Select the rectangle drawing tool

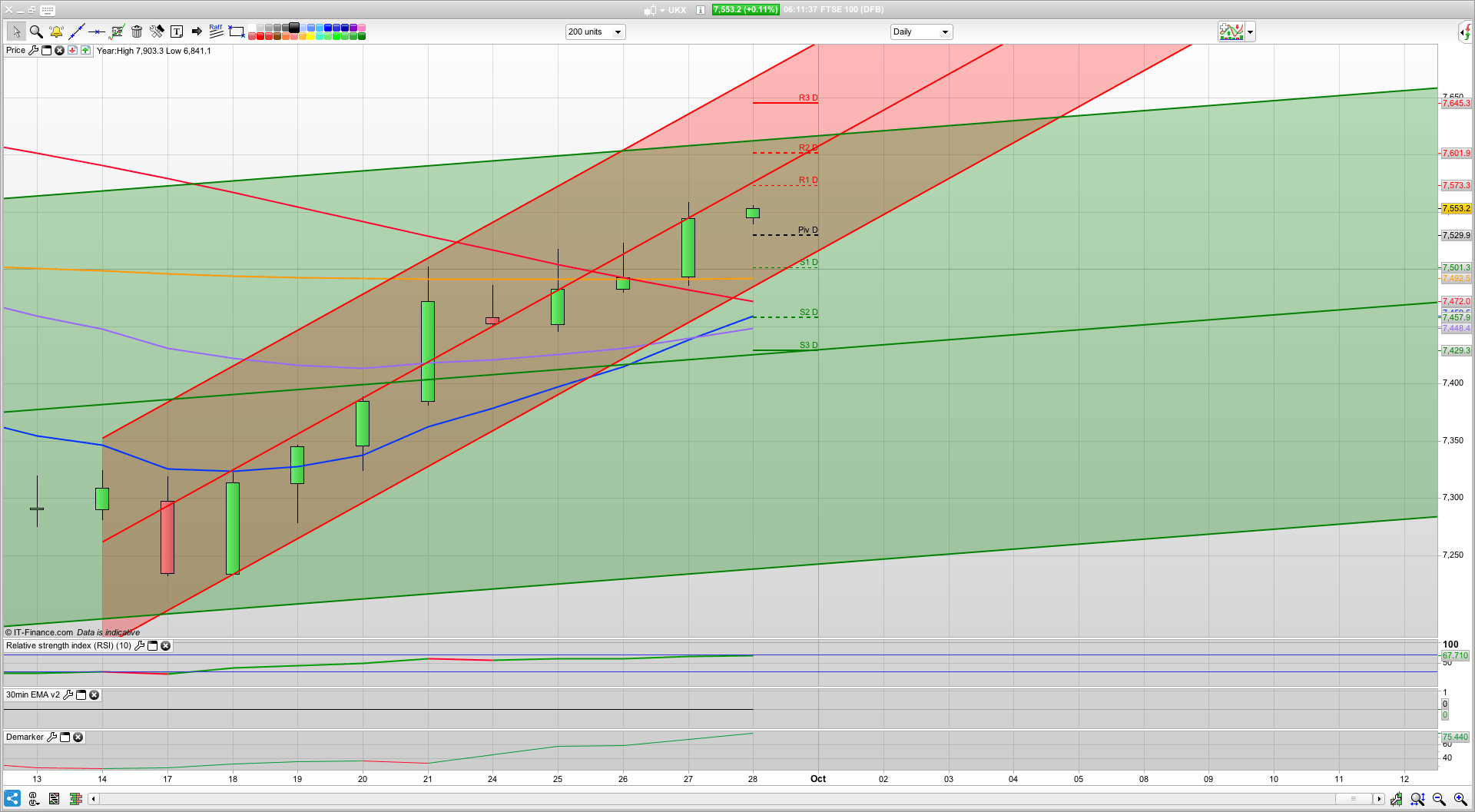pos(237,31)
